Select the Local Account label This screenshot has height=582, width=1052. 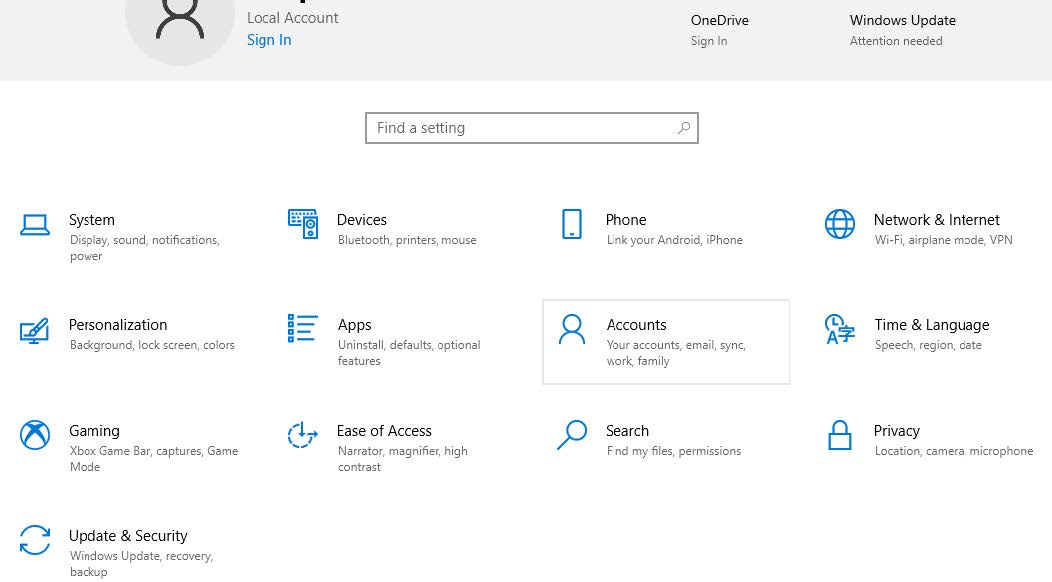tap(292, 18)
